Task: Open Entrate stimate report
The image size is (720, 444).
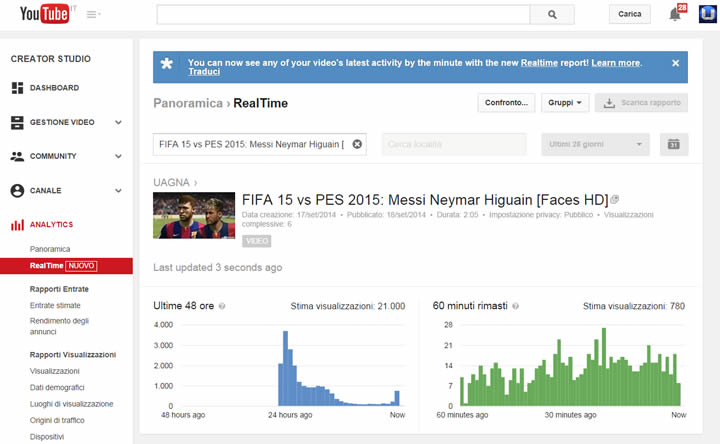Action: [55, 305]
